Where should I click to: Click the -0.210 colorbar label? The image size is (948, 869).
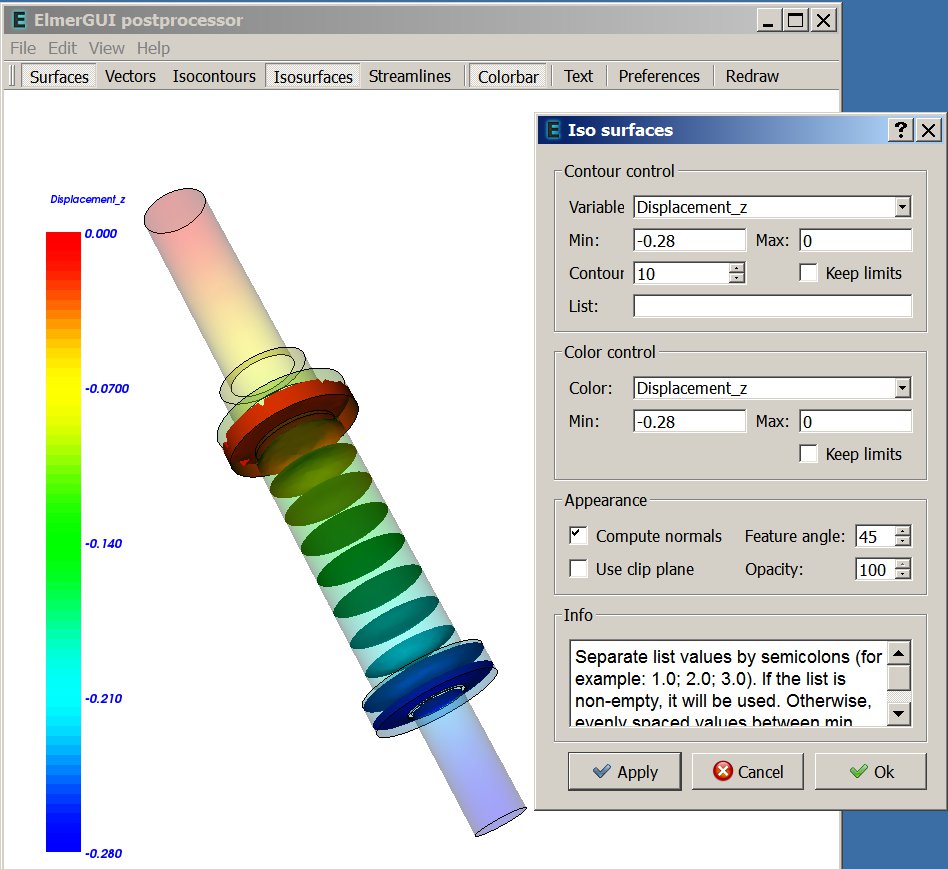tap(103, 698)
